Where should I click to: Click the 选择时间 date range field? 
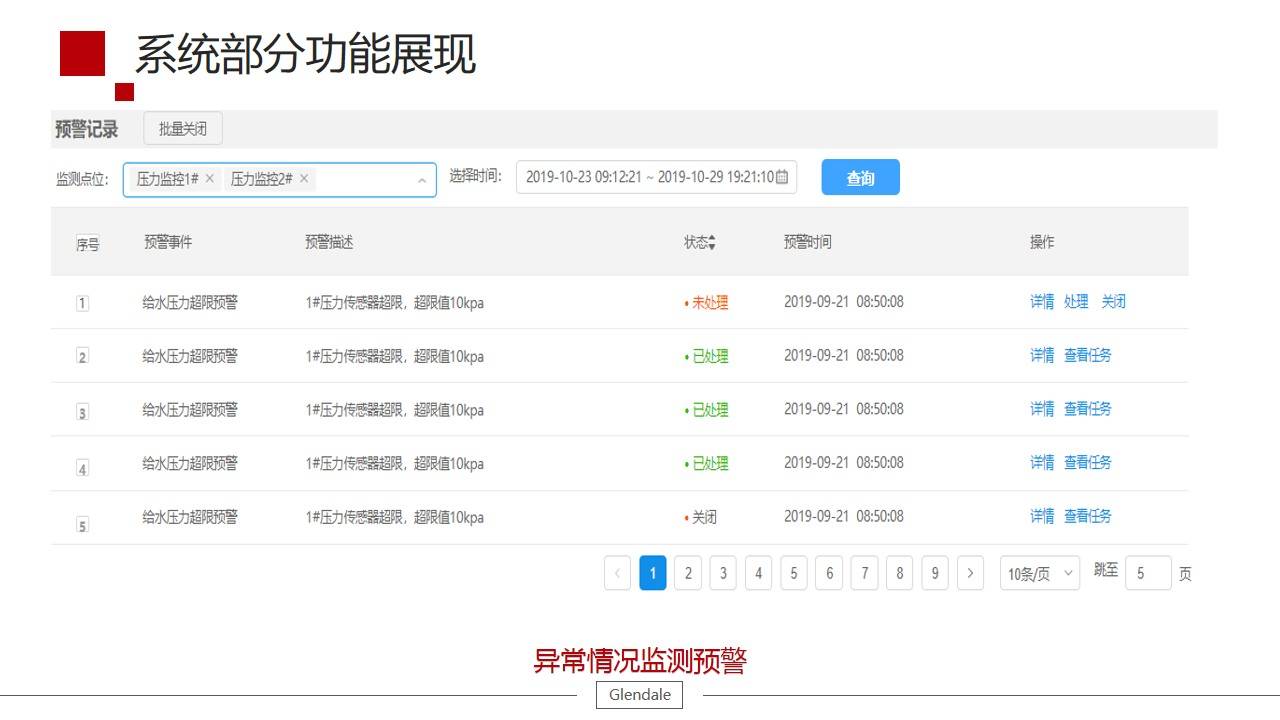point(657,177)
